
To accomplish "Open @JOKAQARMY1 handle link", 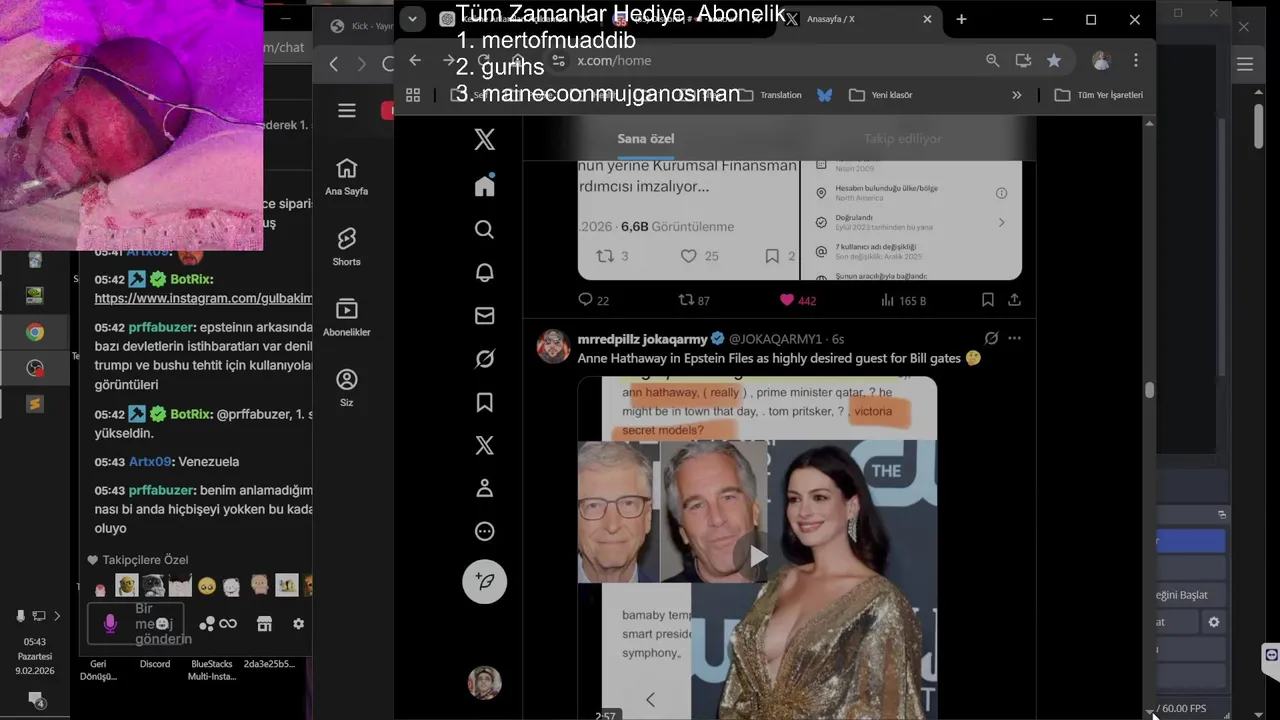I will [775, 339].
